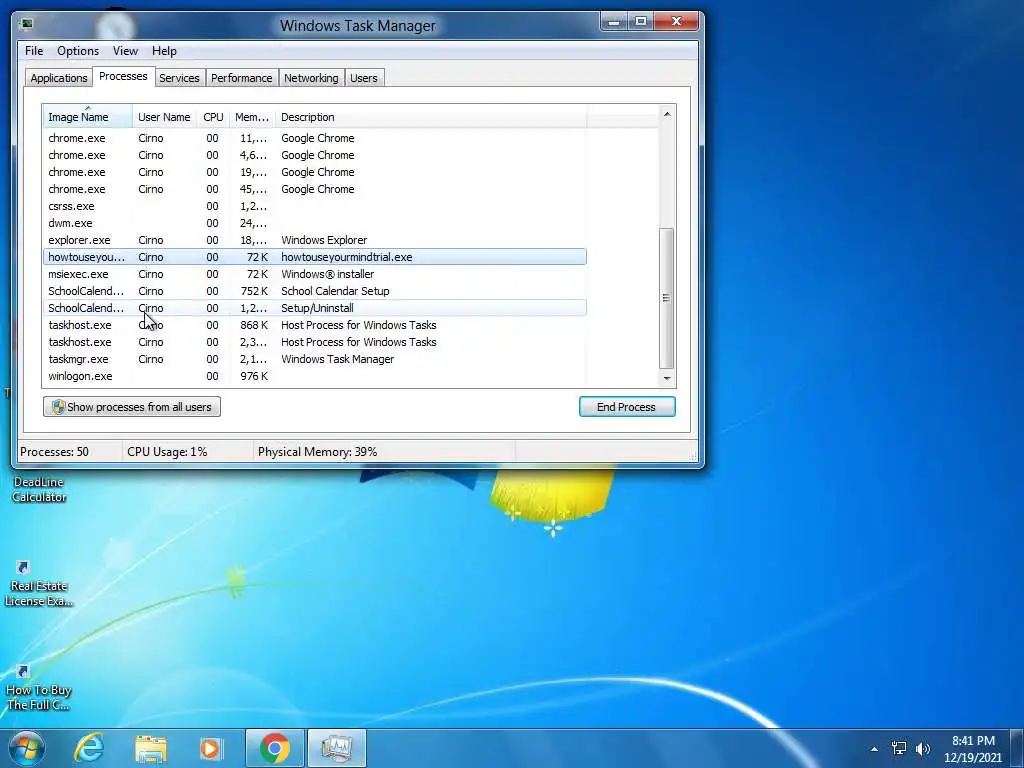Open Real Estate License Exa... desktop shortcut

click(x=39, y=584)
